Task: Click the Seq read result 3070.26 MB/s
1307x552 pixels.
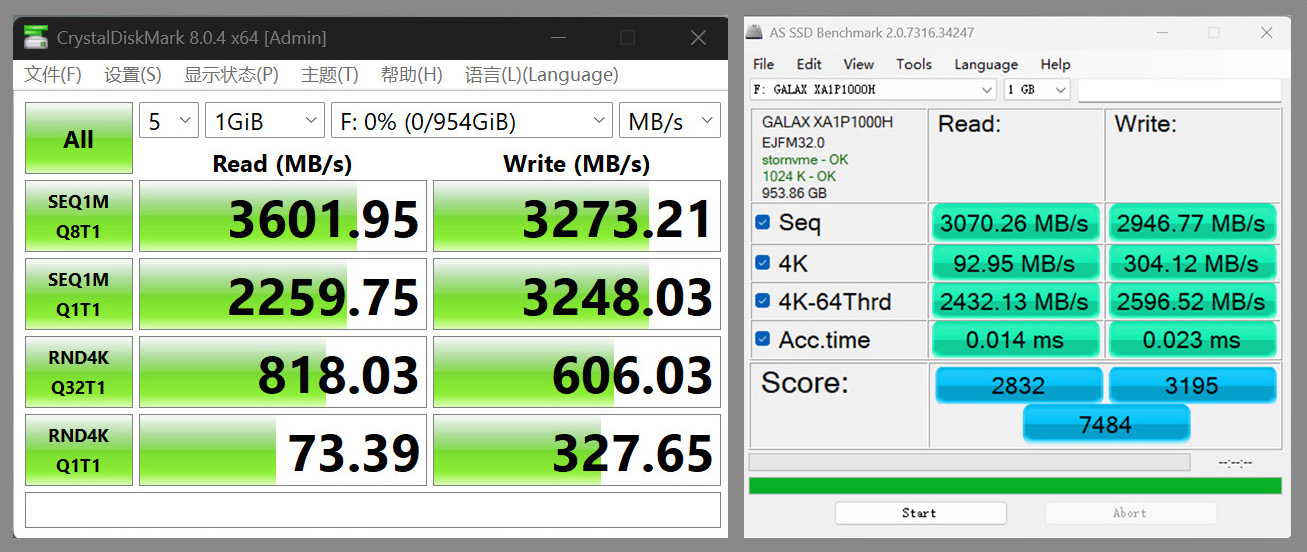Action: (x=1015, y=222)
